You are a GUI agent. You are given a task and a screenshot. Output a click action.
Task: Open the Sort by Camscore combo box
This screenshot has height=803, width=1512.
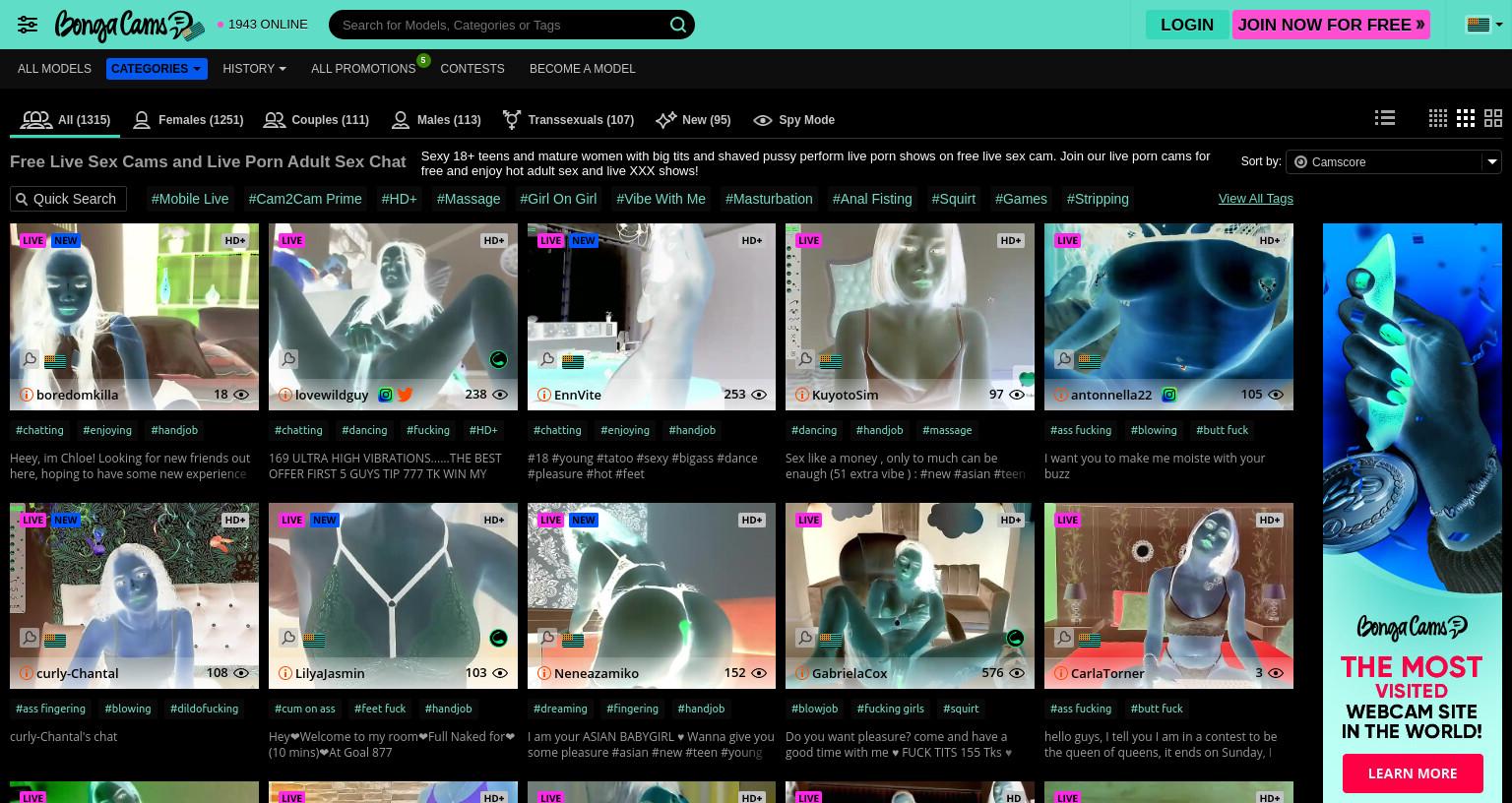tap(1394, 161)
